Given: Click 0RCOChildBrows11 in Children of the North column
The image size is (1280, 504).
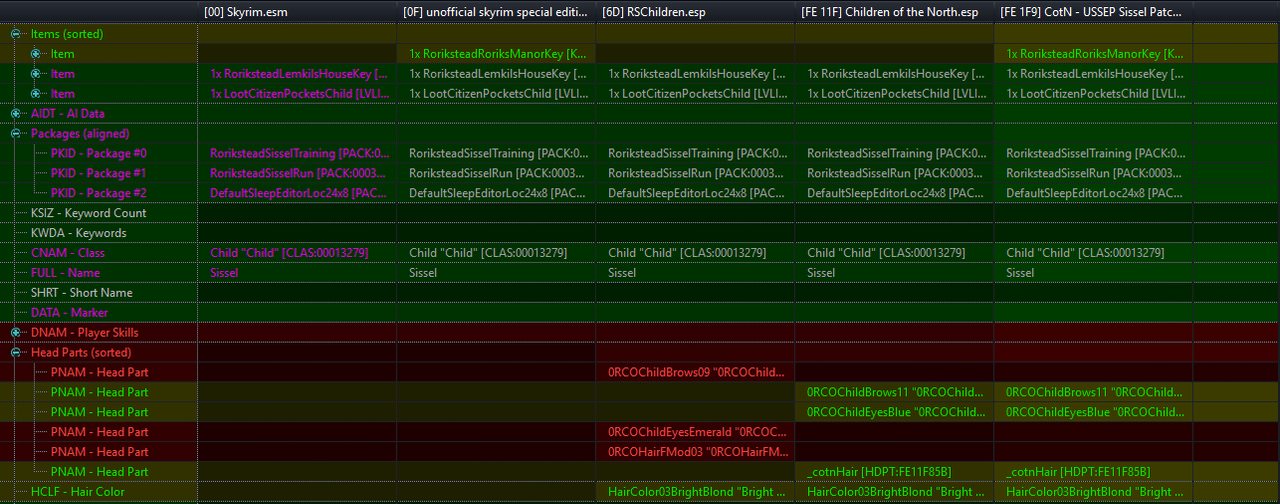Looking at the screenshot, I should pos(897,393).
